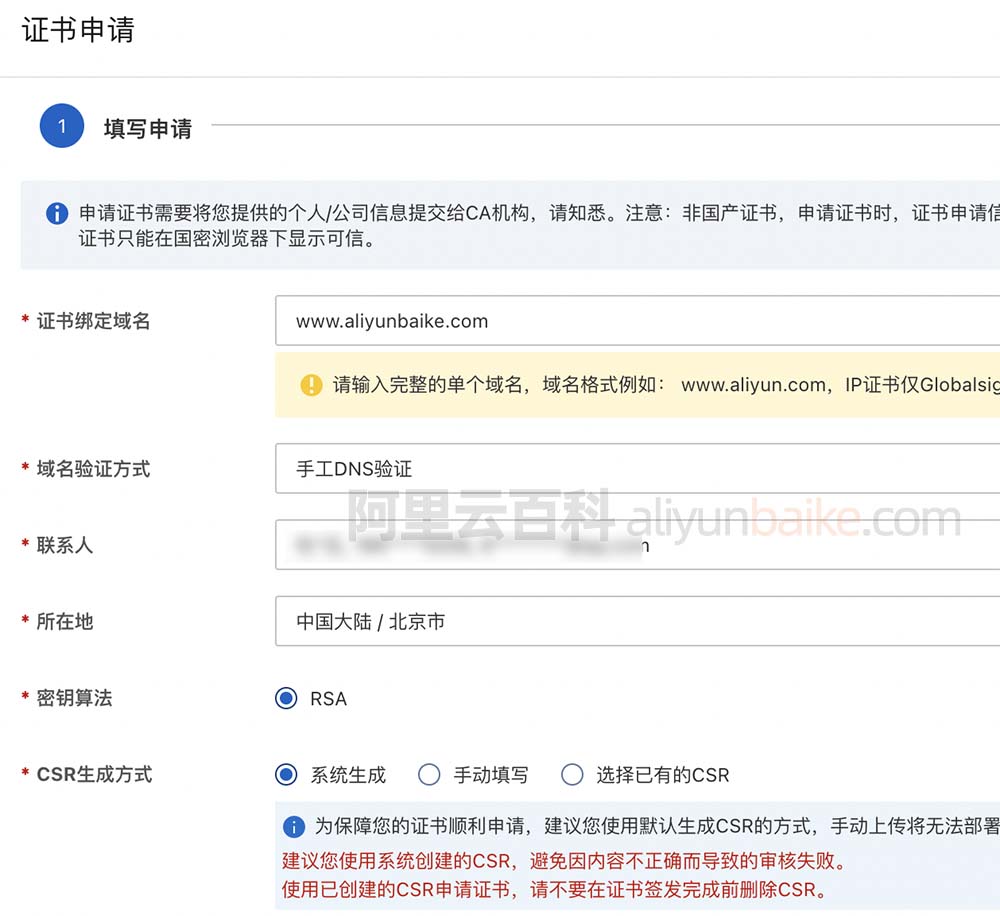
Task: Click the blue info icon in the top notice
Action: 58,214
